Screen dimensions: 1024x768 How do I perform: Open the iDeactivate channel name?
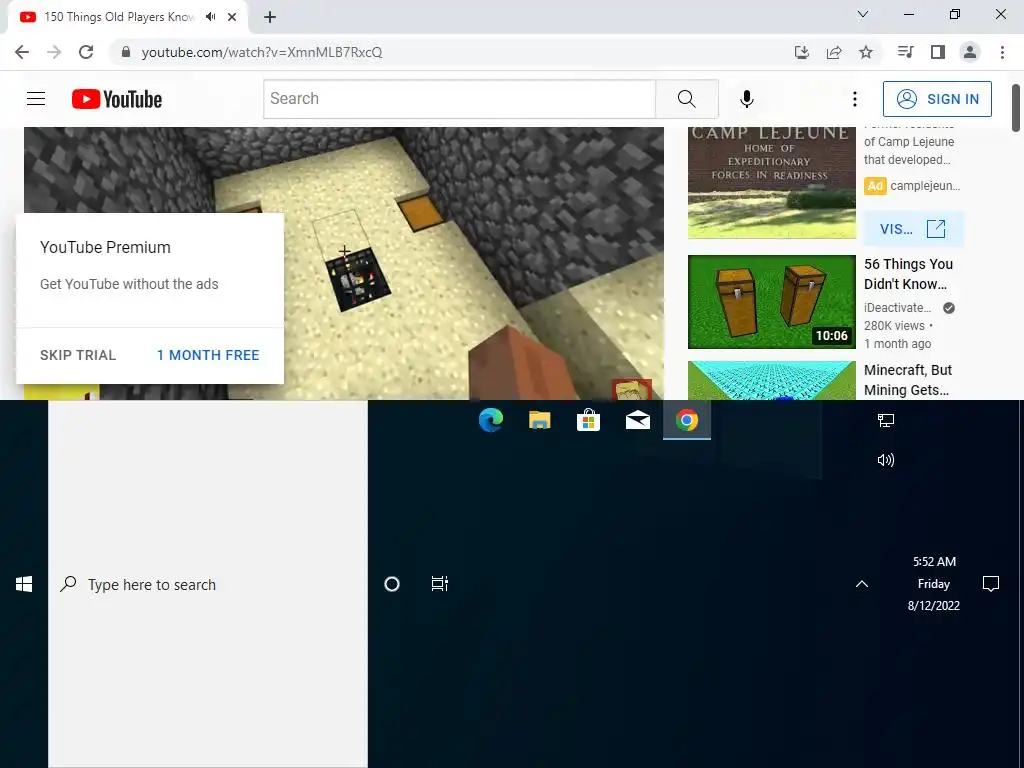point(897,308)
